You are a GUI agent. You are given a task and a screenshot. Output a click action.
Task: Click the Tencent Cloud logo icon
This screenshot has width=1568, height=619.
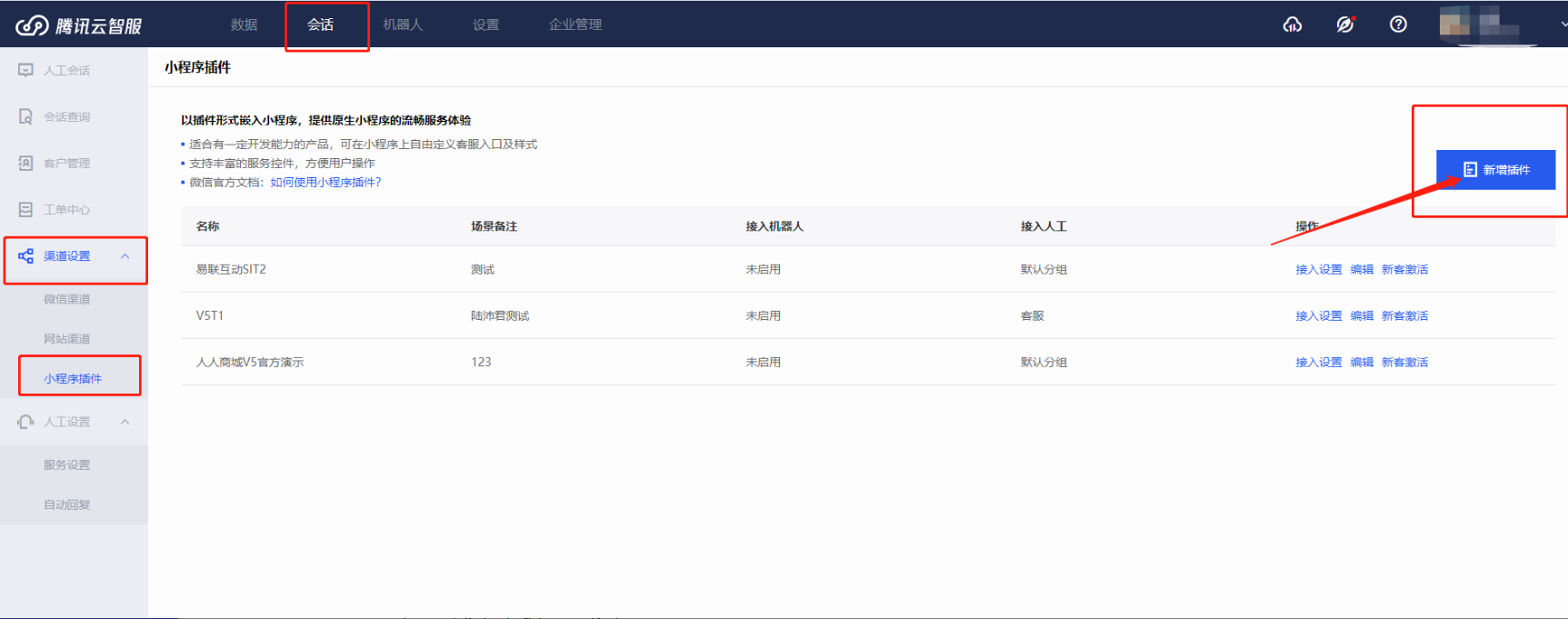[x=33, y=25]
